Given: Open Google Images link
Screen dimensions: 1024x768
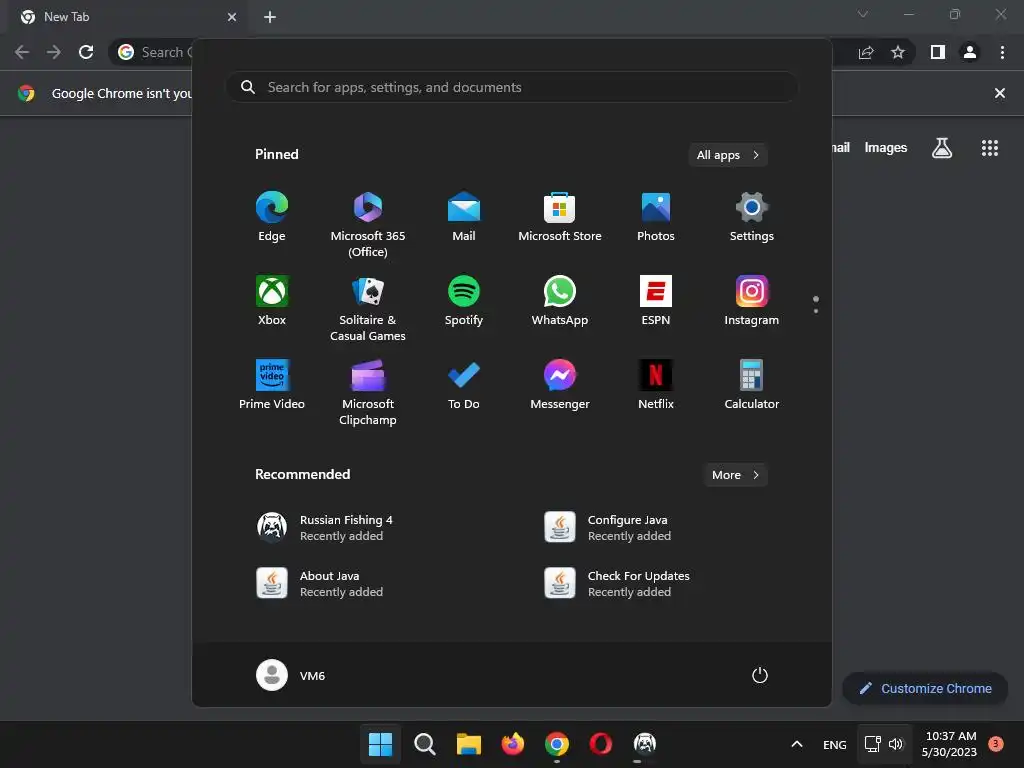Looking at the screenshot, I should [886, 148].
